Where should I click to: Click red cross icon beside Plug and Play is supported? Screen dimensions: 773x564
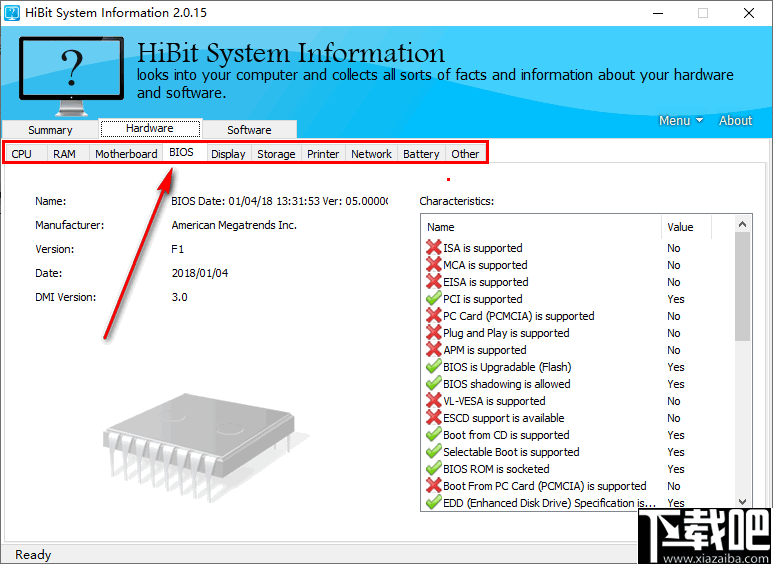(x=433, y=333)
